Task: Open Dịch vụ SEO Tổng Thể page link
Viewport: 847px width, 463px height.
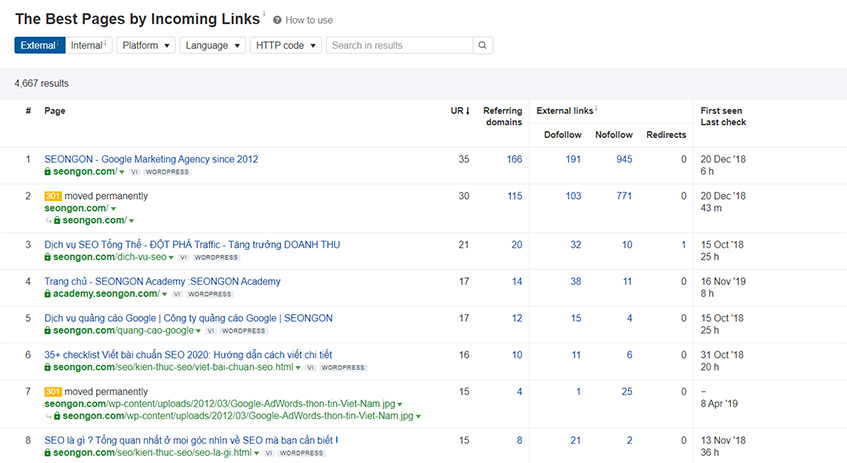Action: (192, 245)
